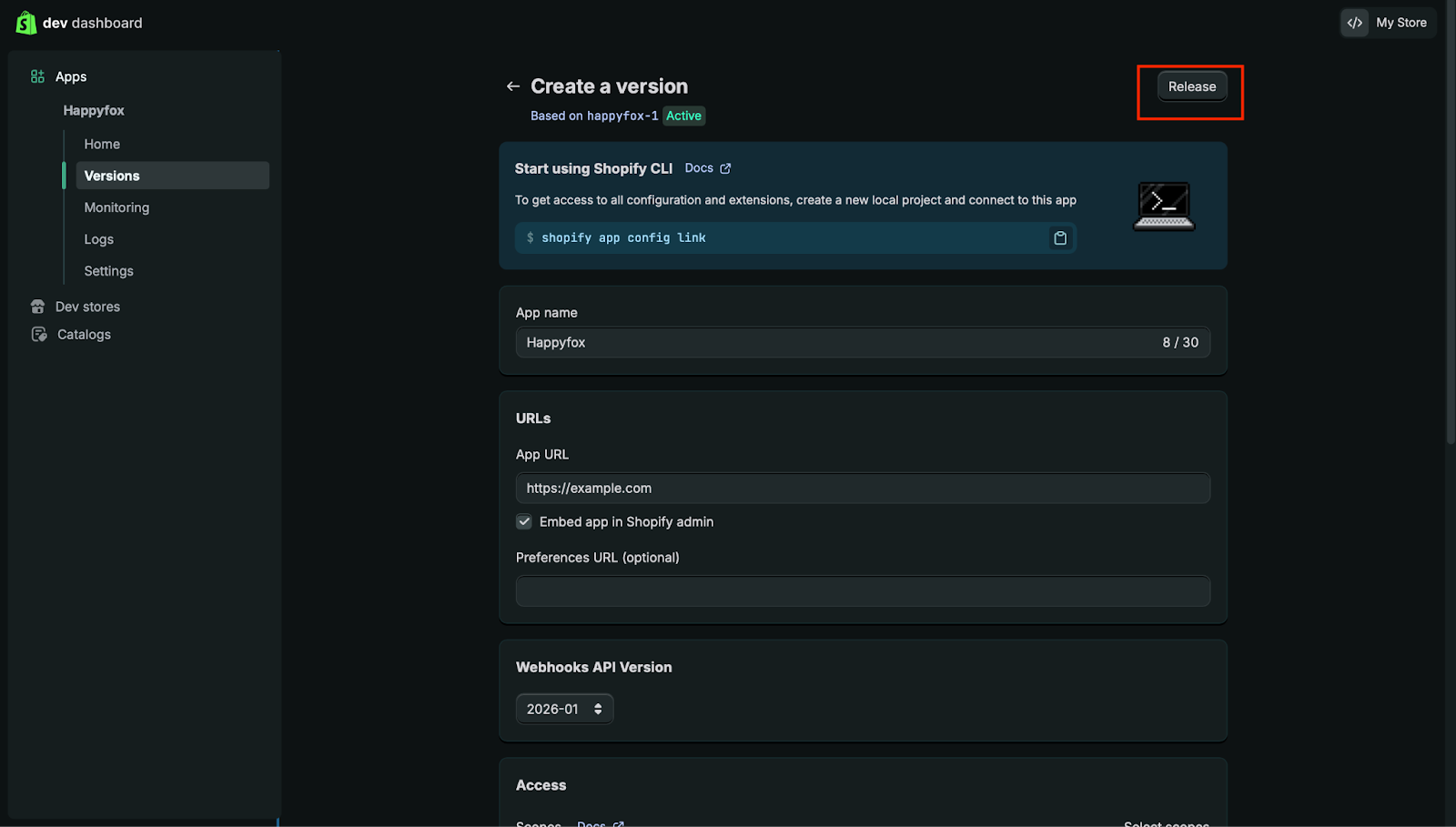
Task: Go to the Monitoring section
Action: [x=116, y=207]
